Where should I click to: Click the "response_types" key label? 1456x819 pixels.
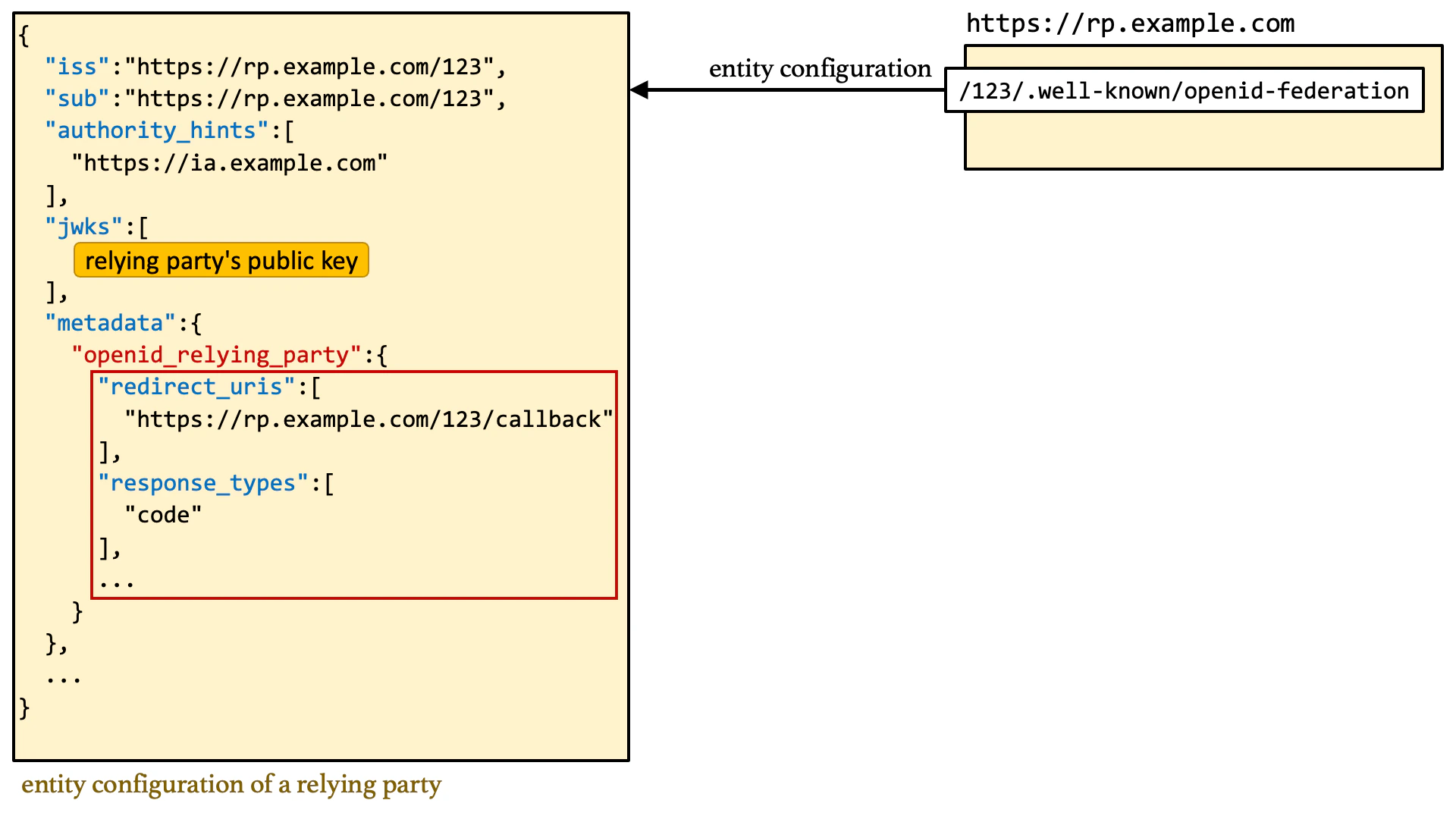click(x=202, y=483)
